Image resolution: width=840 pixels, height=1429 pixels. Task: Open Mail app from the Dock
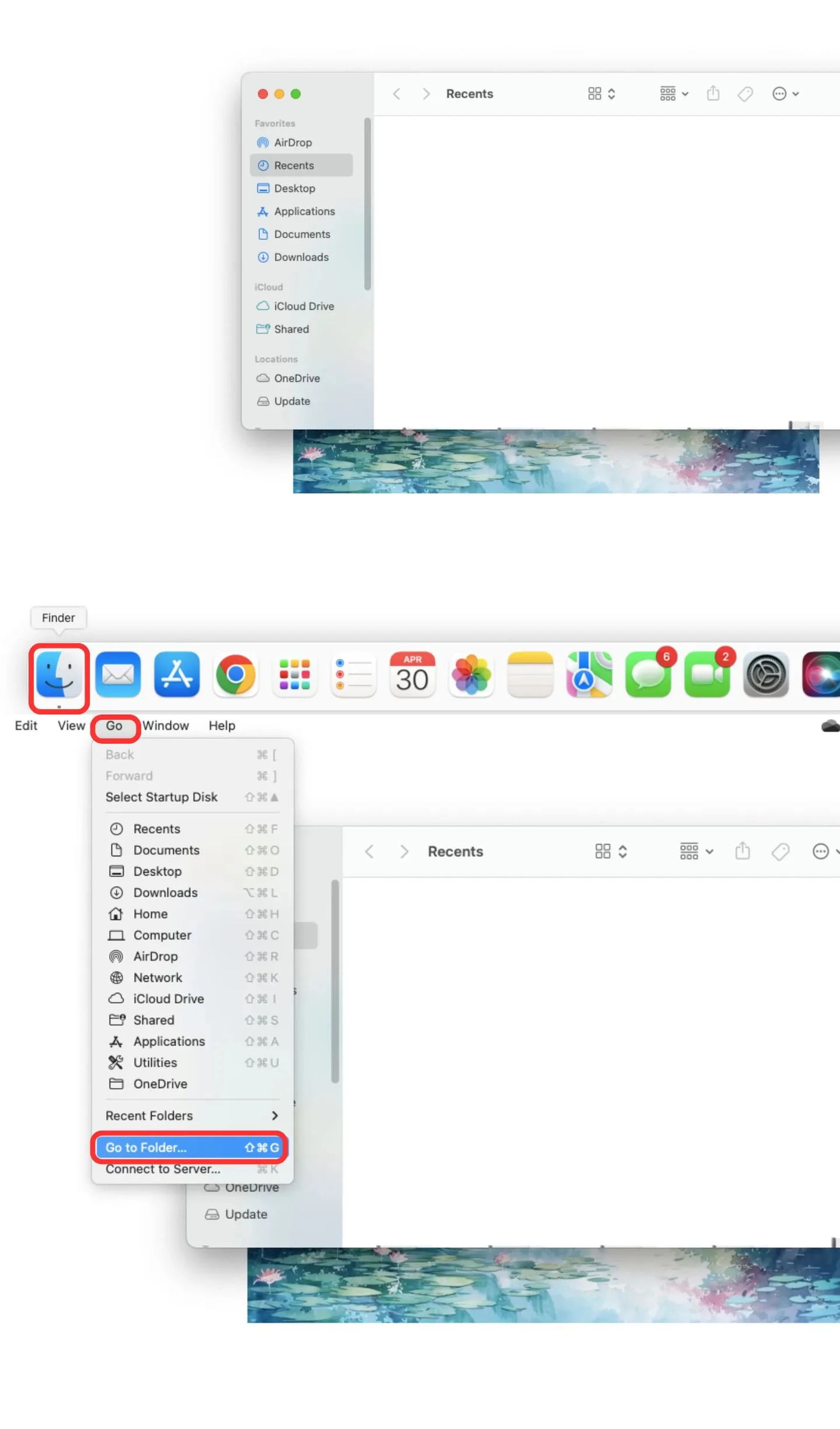coord(118,675)
